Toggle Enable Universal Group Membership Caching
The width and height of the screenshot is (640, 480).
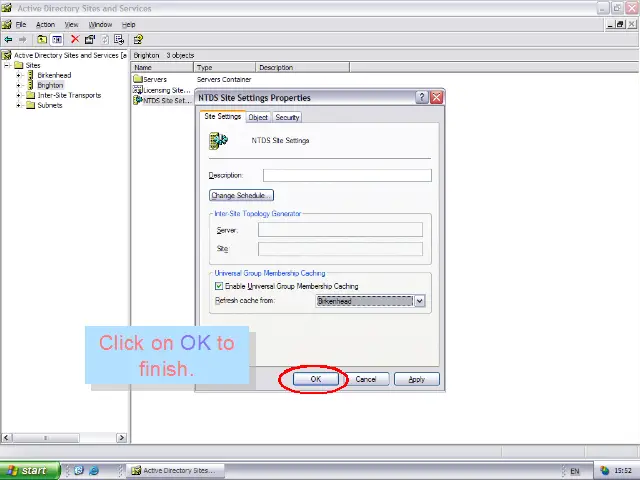(x=219, y=286)
